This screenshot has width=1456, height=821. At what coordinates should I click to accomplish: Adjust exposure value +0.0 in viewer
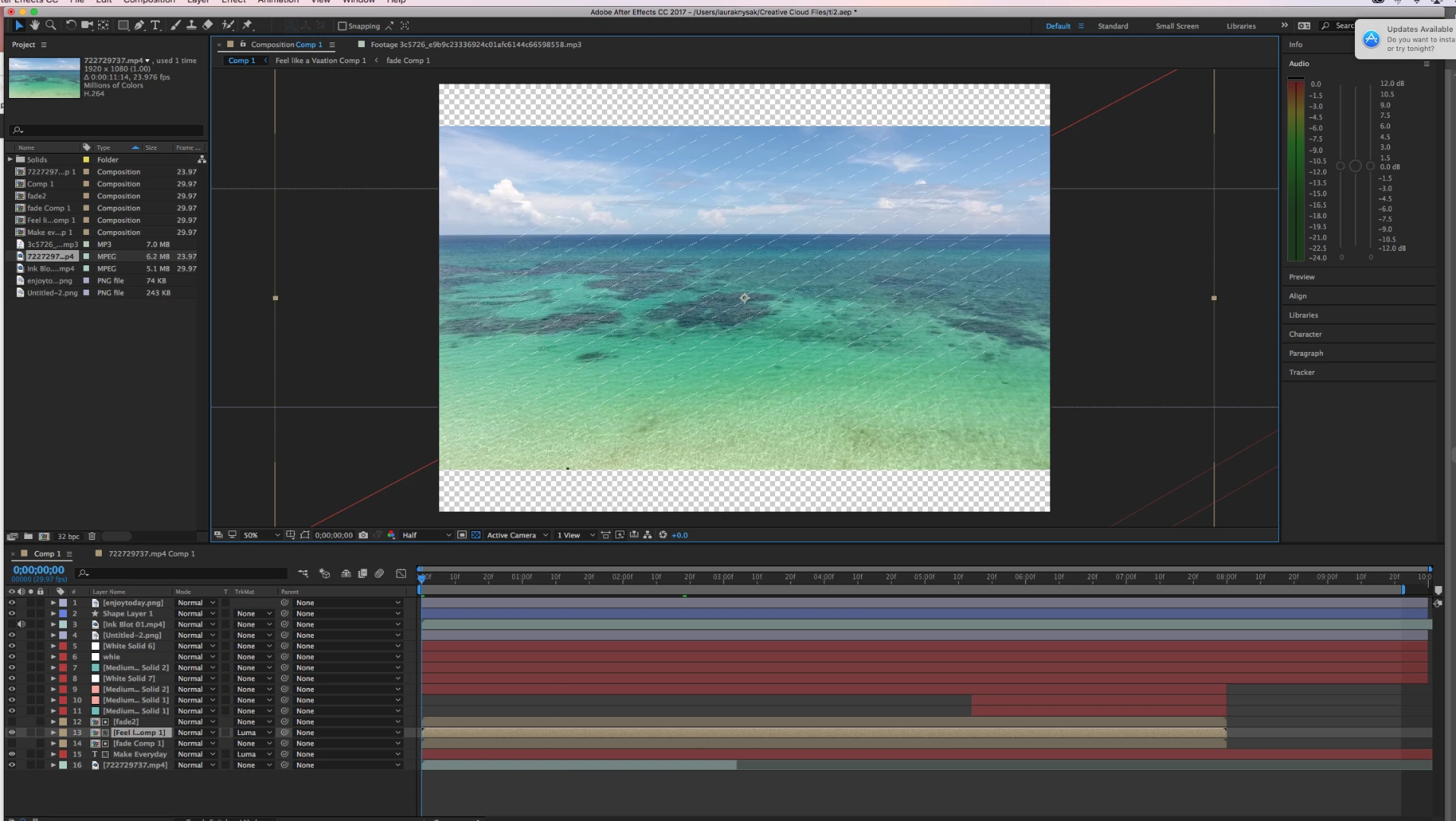click(x=679, y=535)
